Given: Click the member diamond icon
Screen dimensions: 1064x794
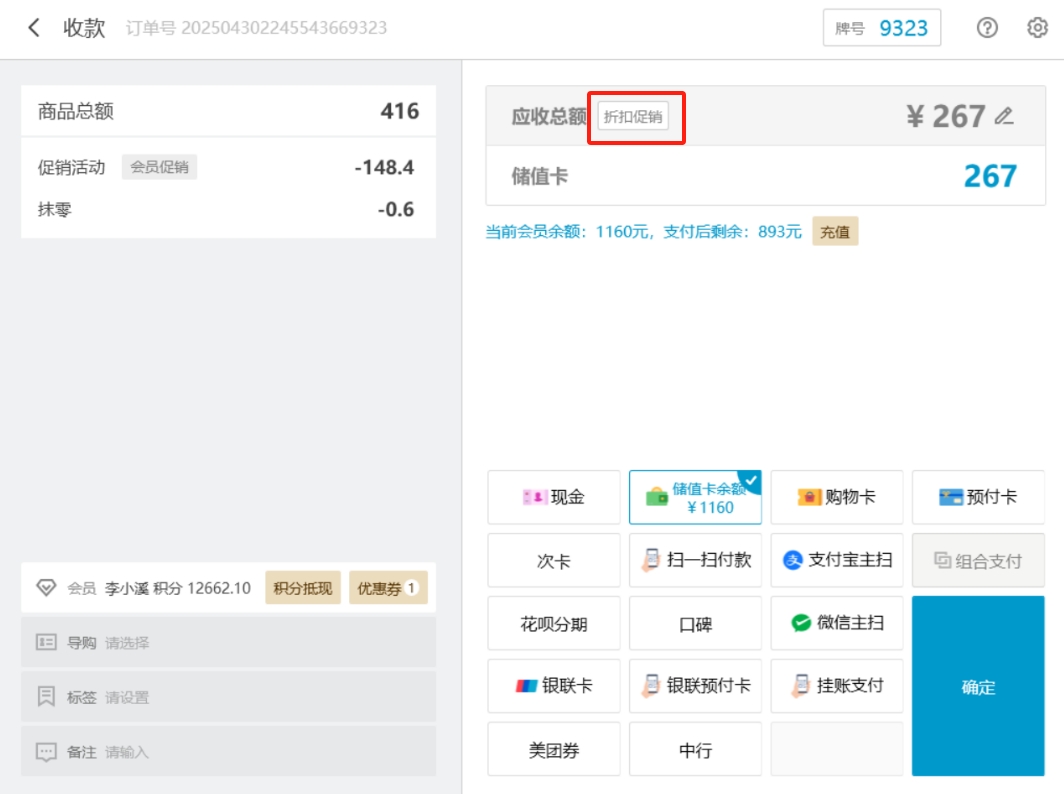Looking at the screenshot, I should pyautogui.click(x=46, y=588).
